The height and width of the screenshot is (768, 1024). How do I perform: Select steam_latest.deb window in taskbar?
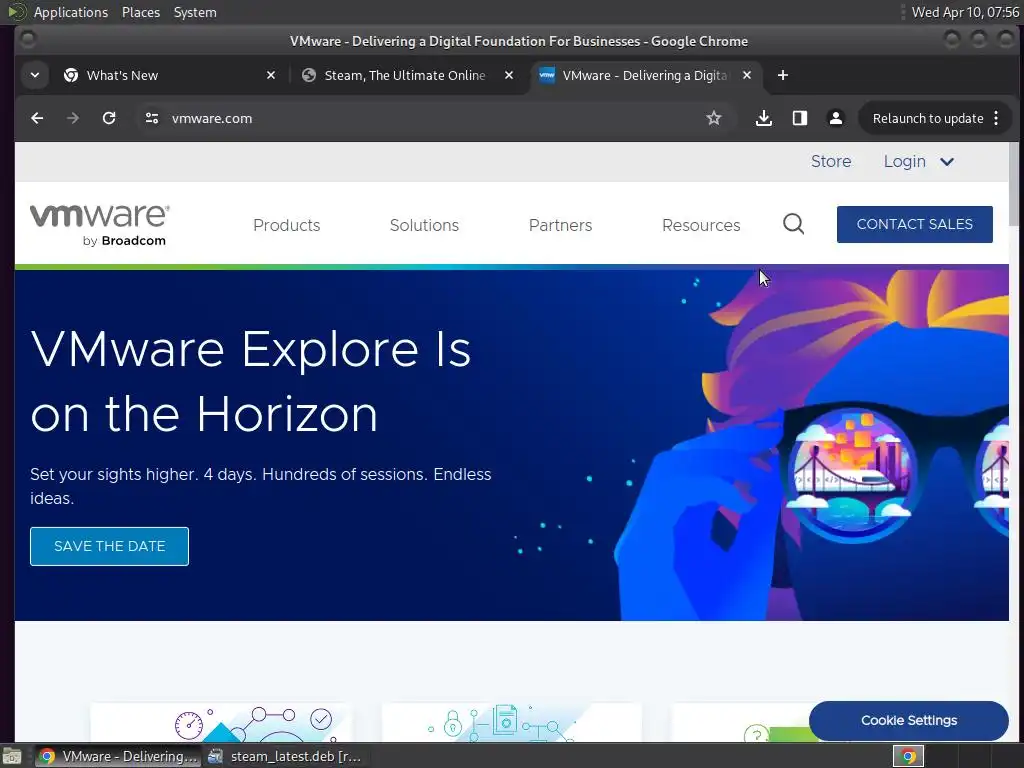pos(285,756)
